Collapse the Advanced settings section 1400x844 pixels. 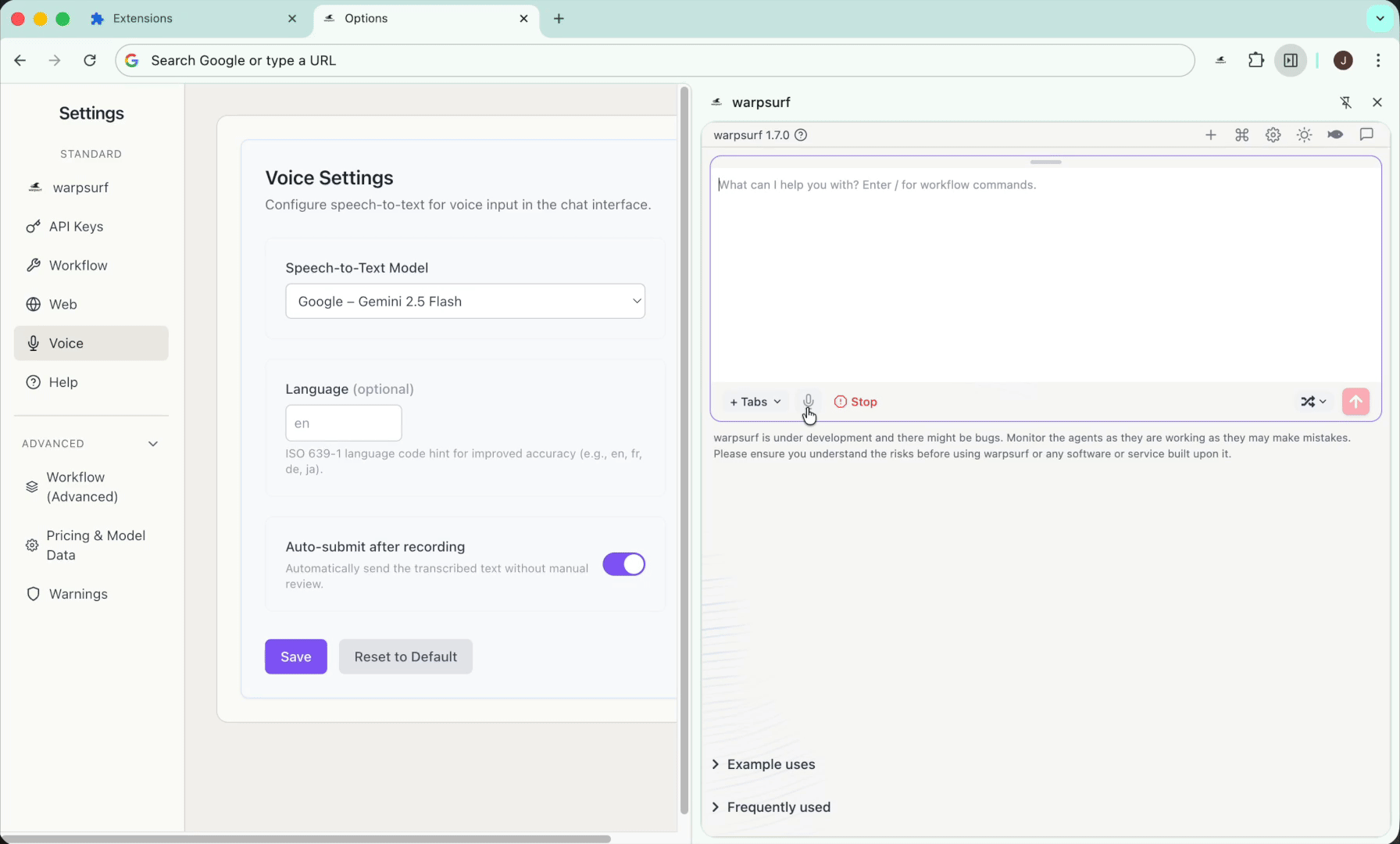pyautogui.click(x=153, y=444)
